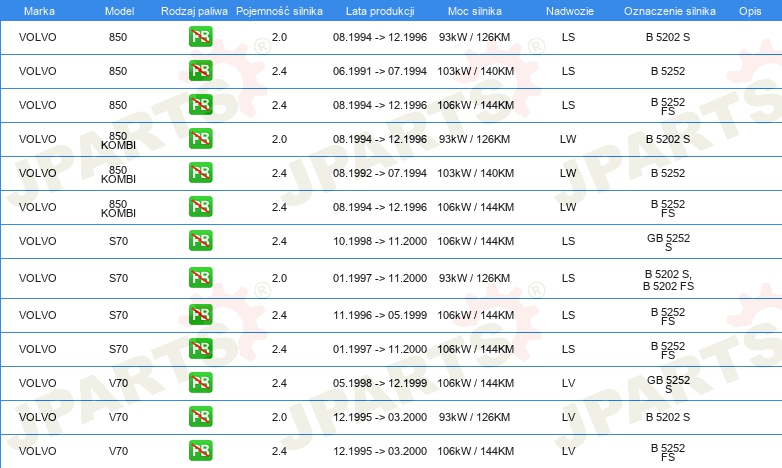Click the engine code B 5202 S, B 5202 FS
782x468 pixels.
click(x=668, y=280)
